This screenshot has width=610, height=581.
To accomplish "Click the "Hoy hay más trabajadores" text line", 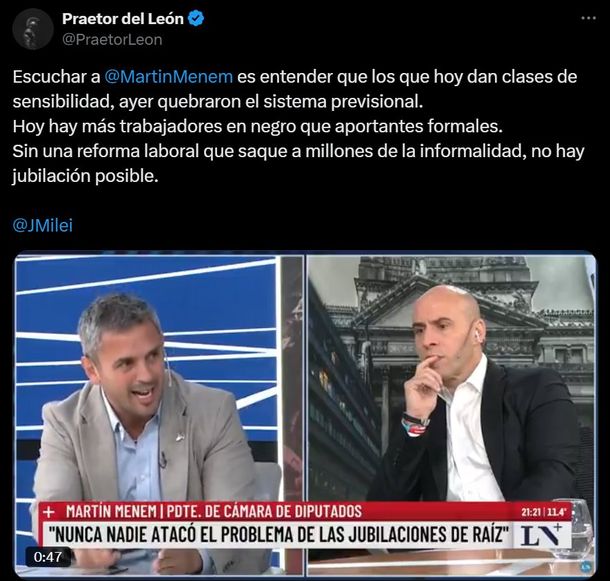I will (x=258, y=126).
